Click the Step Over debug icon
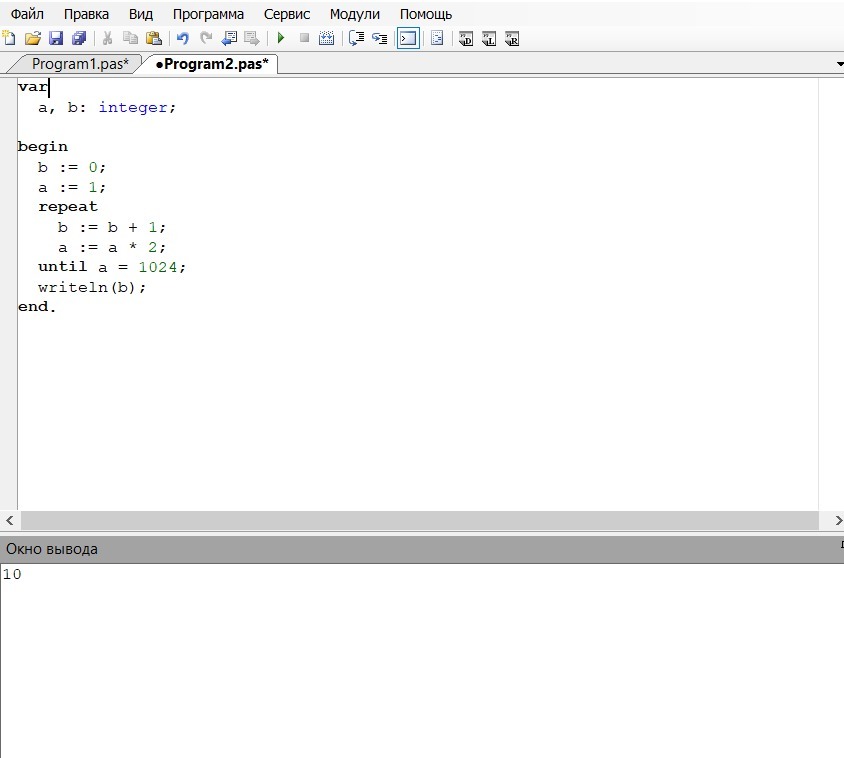This screenshot has height=758, width=844. tap(379, 39)
